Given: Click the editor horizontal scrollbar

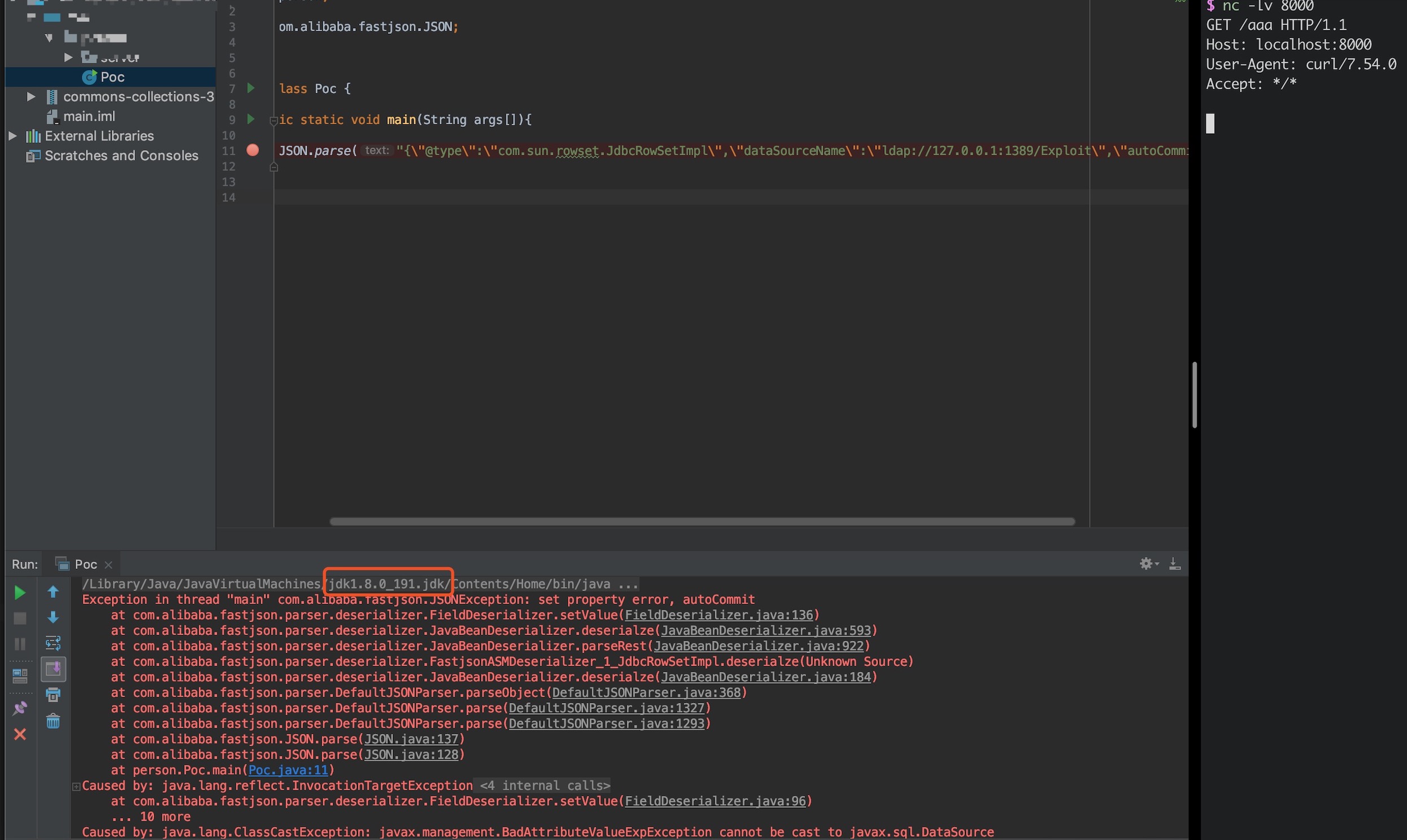Looking at the screenshot, I should click(x=702, y=522).
